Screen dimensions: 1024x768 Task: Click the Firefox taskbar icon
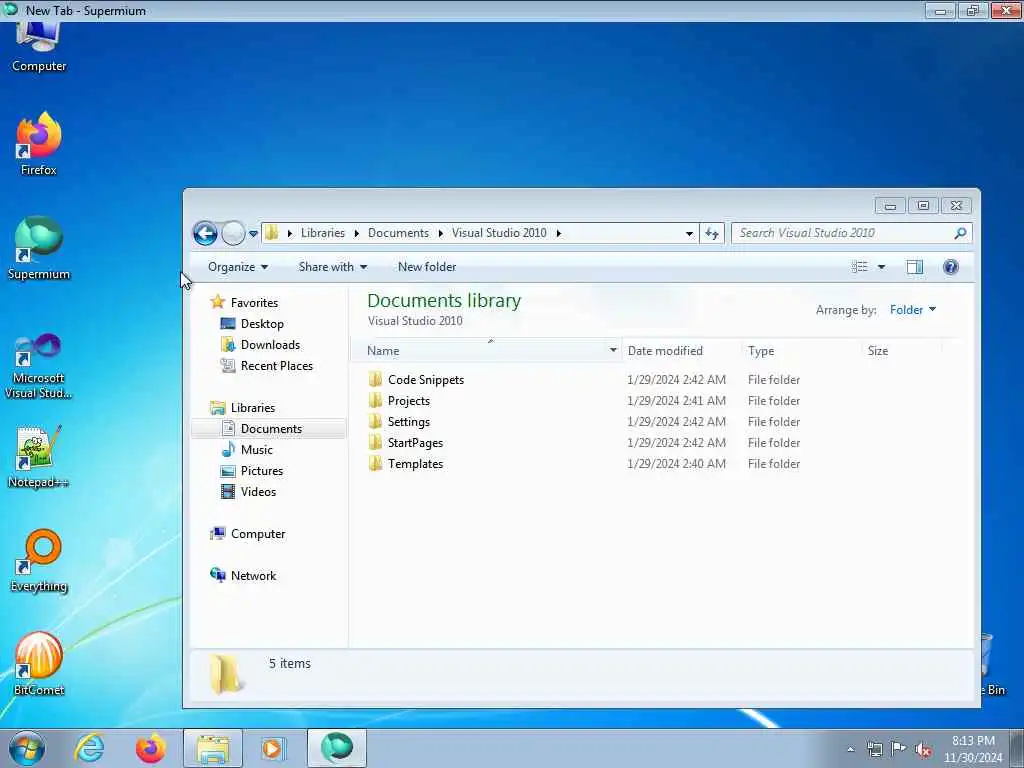click(x=150, y=748)
